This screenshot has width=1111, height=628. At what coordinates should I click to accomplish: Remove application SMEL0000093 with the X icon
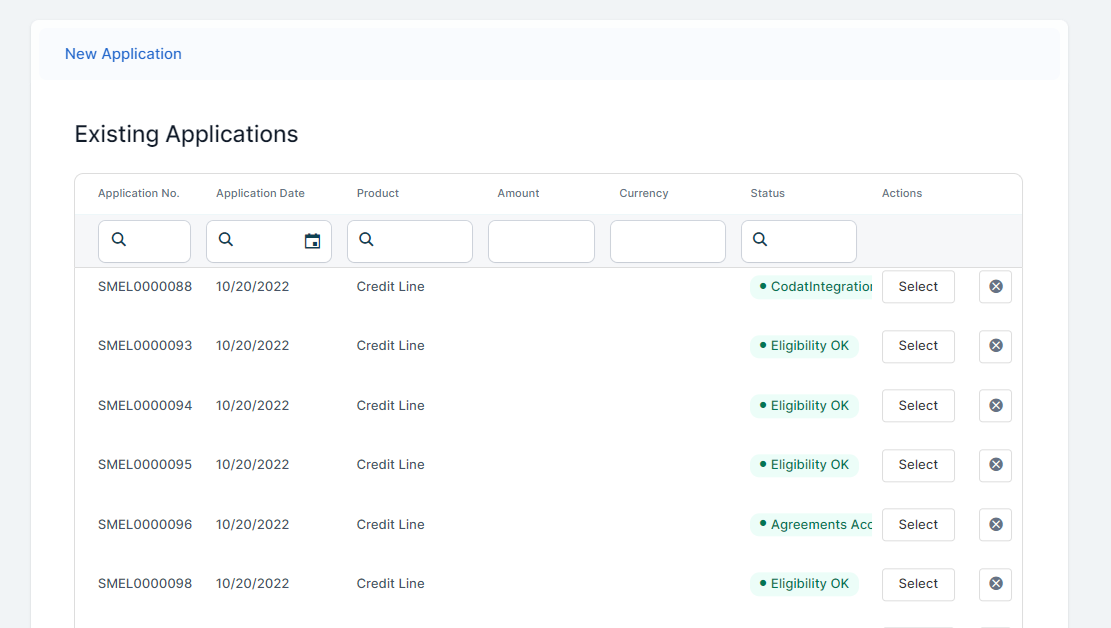(995, 346)
